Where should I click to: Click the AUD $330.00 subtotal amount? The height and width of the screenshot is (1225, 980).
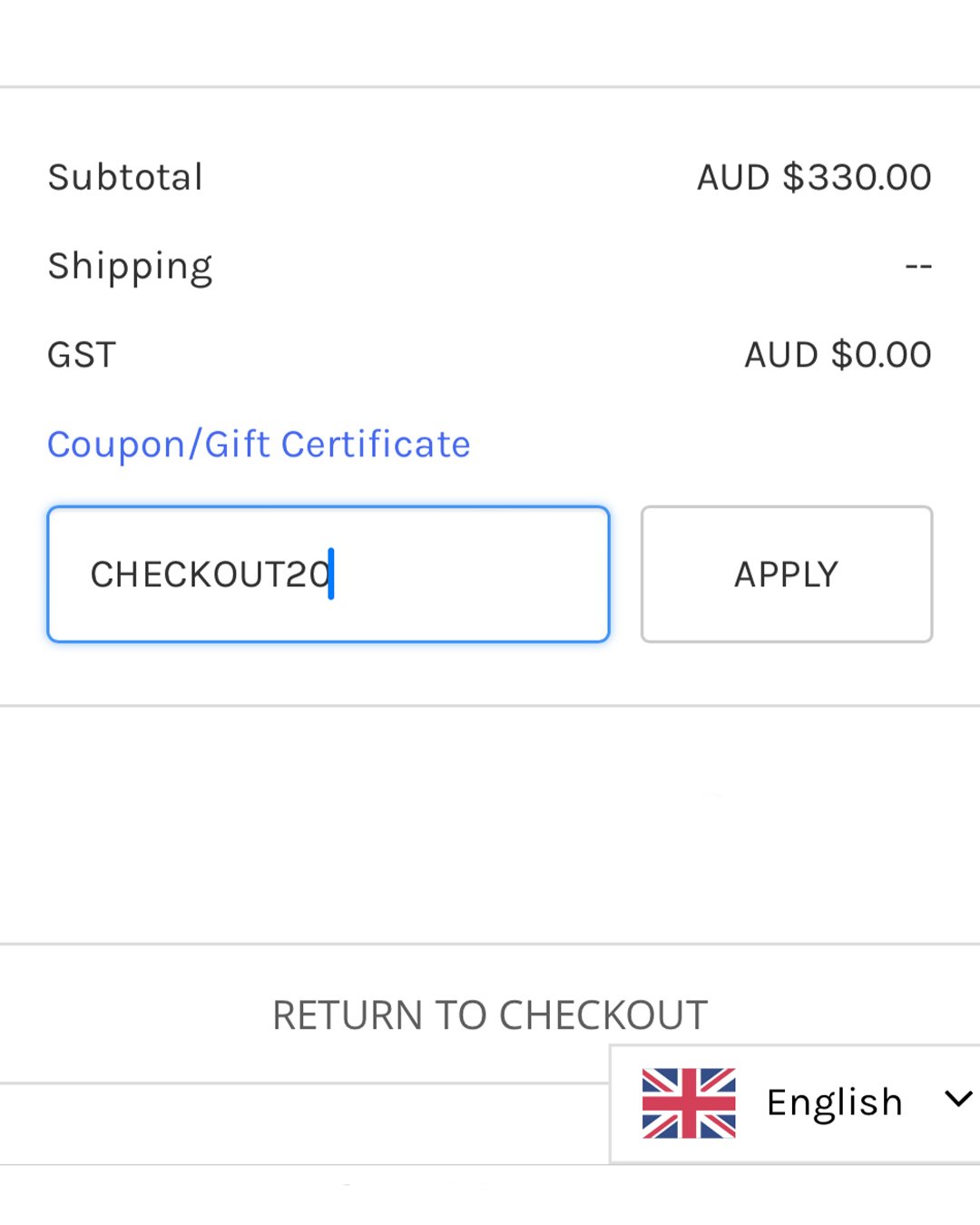coord(814,177)
